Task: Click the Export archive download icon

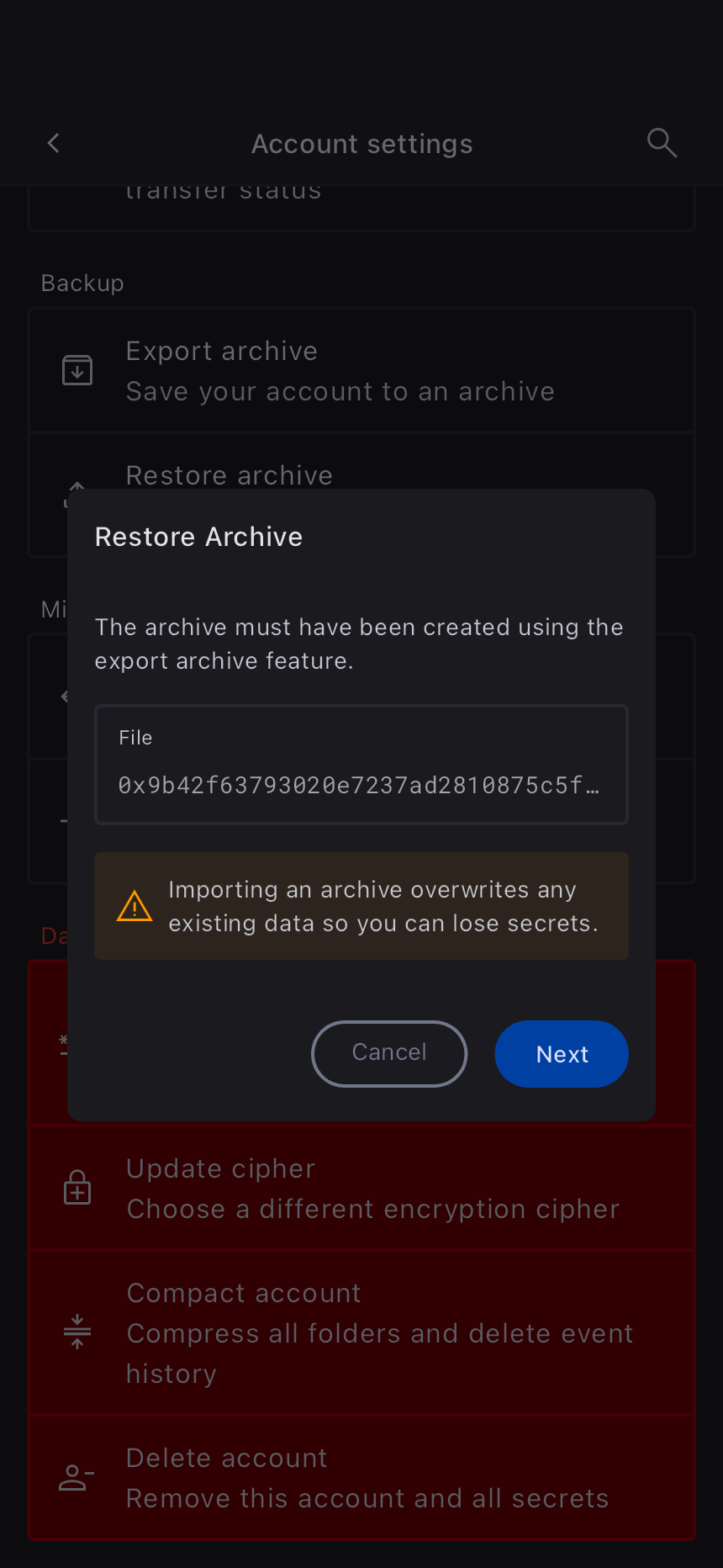Action: coord(77,370)
